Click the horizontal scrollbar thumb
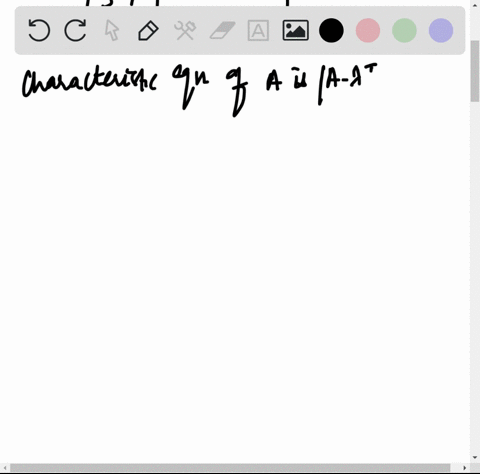 (x=230, y=468)
